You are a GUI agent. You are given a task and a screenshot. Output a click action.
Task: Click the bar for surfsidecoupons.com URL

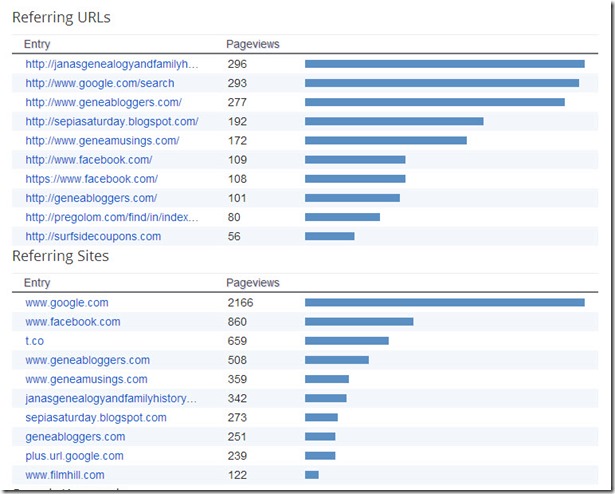click(x=330, y=236)
